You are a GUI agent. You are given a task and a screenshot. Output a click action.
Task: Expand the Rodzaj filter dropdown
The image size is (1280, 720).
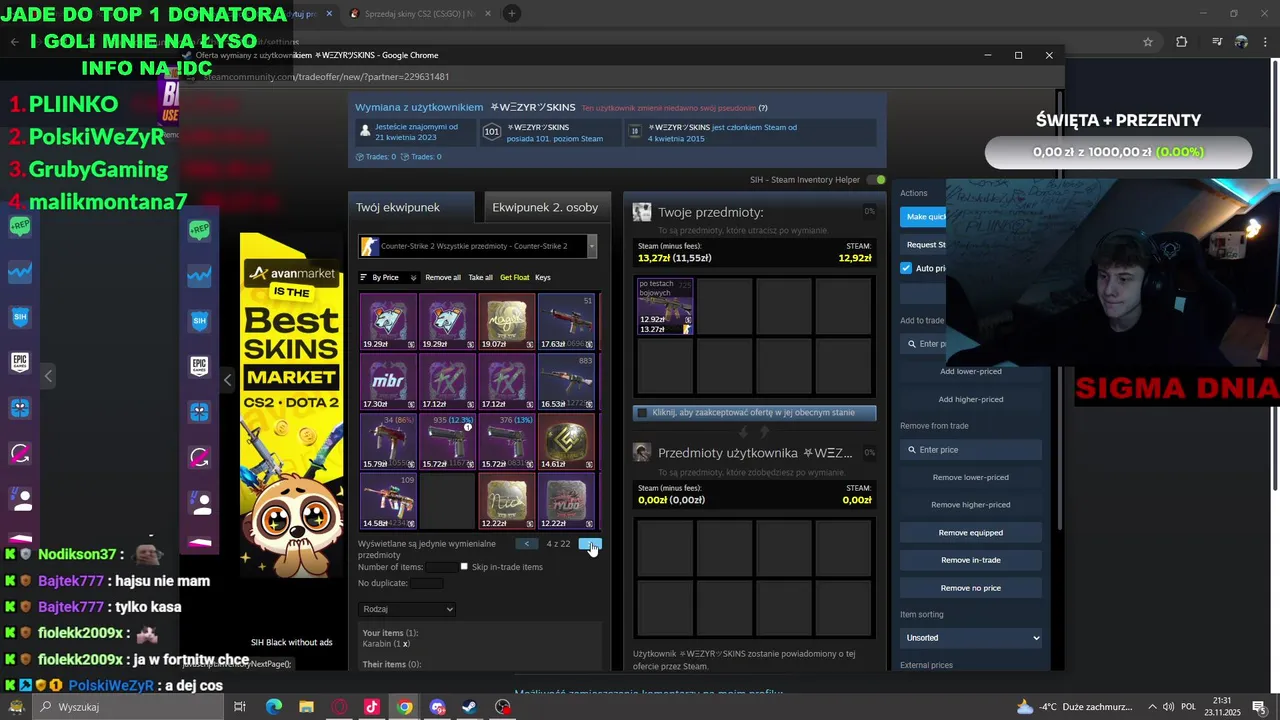(x=407, y=609)
